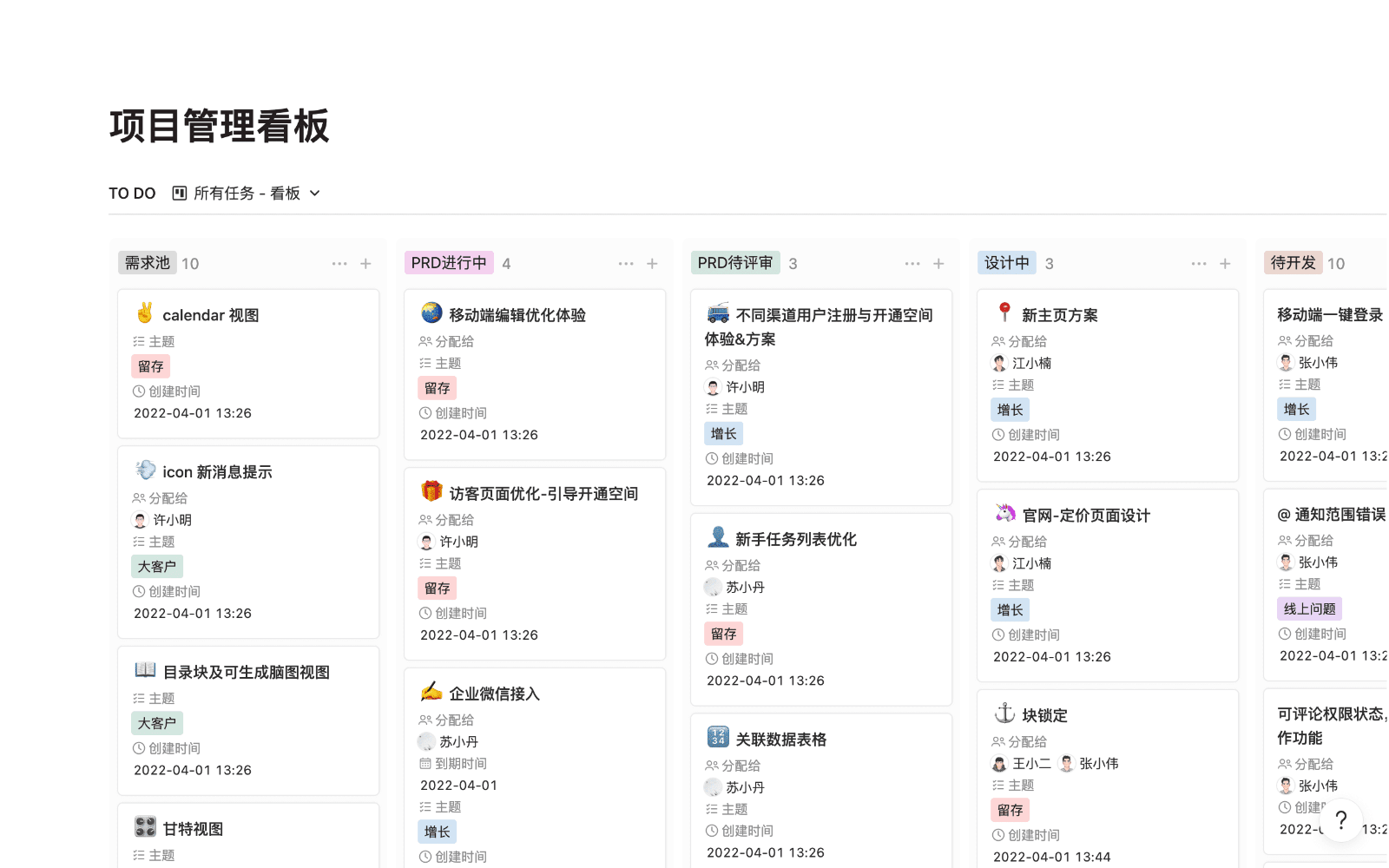Open the options menu of the PRD待评审 column
The width and height of the screenshot is (1389, 868).
tap(912, 263)
